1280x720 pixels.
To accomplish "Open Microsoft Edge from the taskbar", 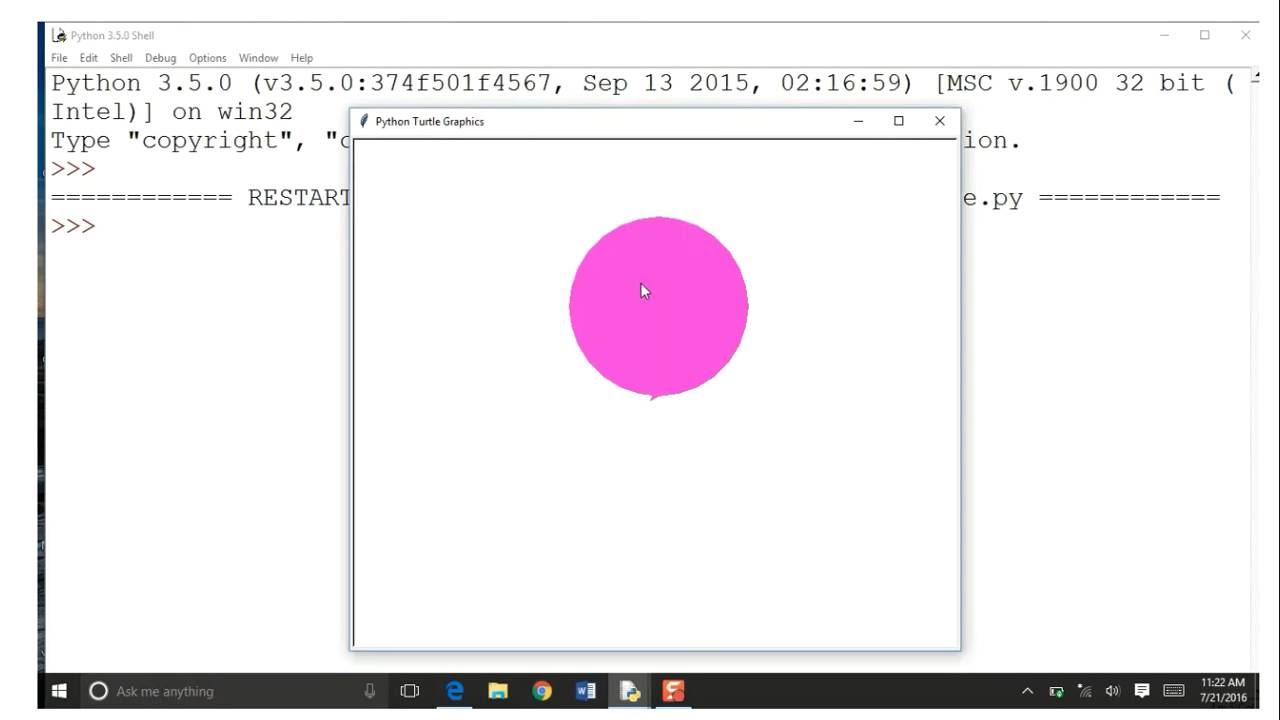I will tap(454, 691).
